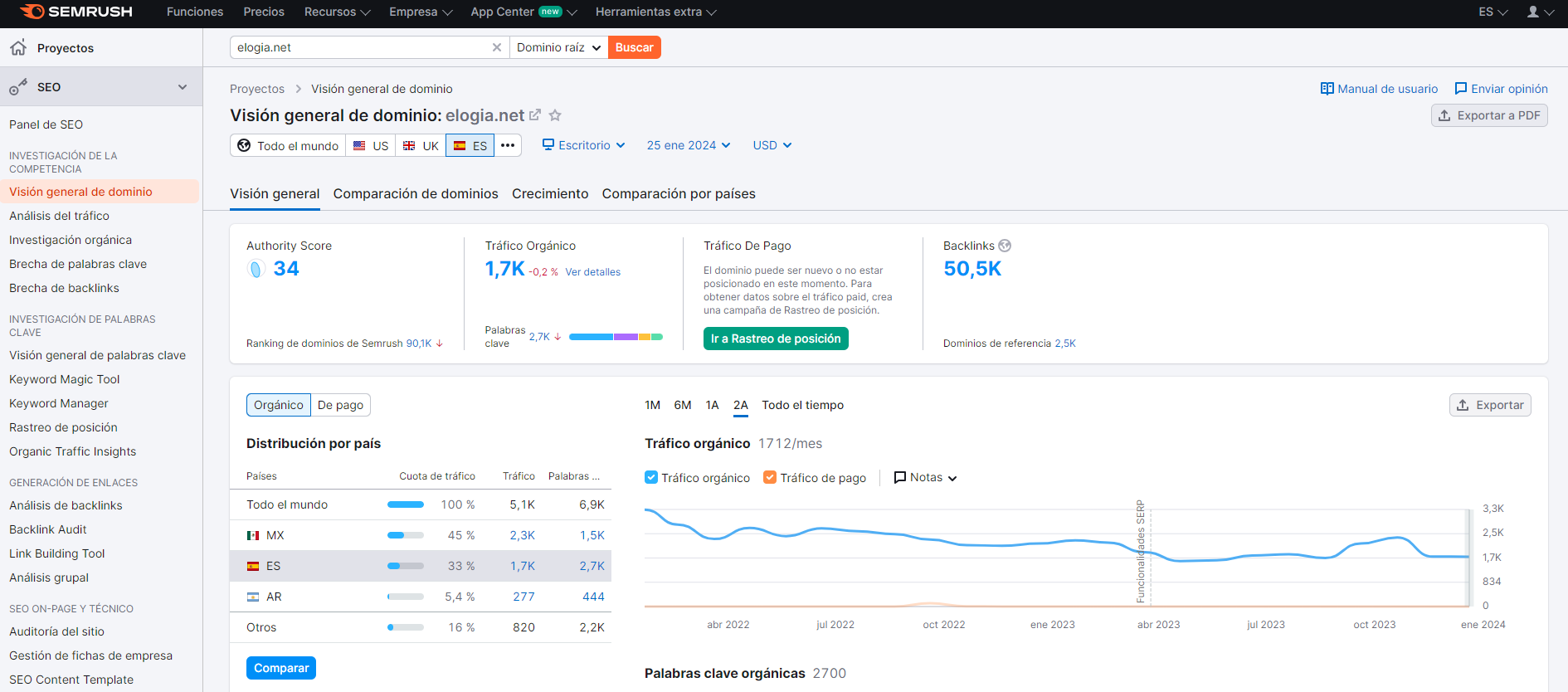This screenshot has height=692, width=1568.
Task: Click the Semrush logo icon
Action: coord(32,12)
